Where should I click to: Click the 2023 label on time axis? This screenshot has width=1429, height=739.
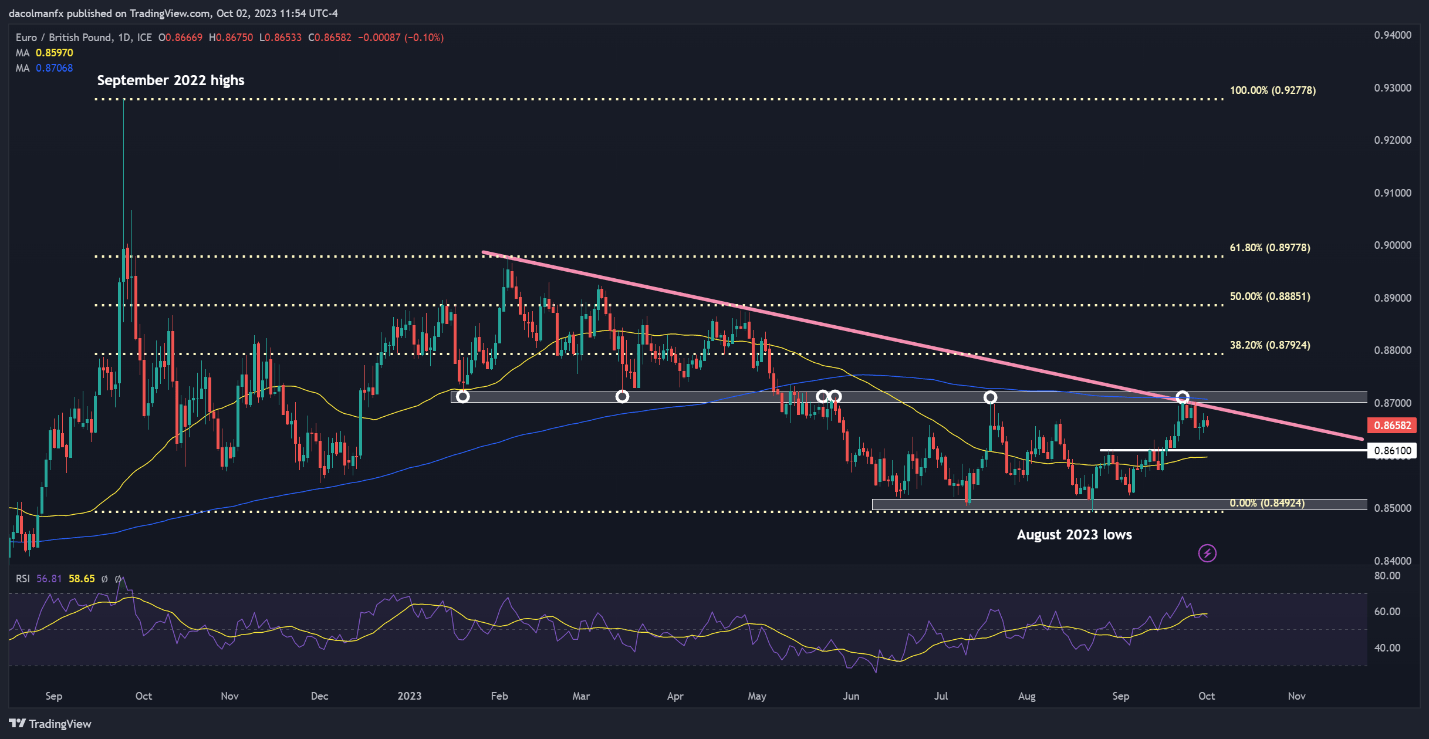coord(411,695)
